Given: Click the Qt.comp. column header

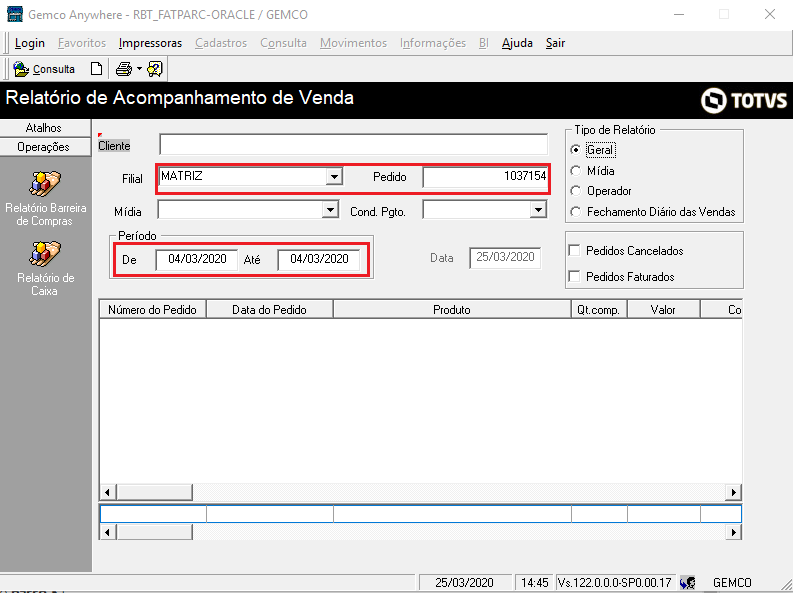Looking at the screenshot, I should coord(599,309).
